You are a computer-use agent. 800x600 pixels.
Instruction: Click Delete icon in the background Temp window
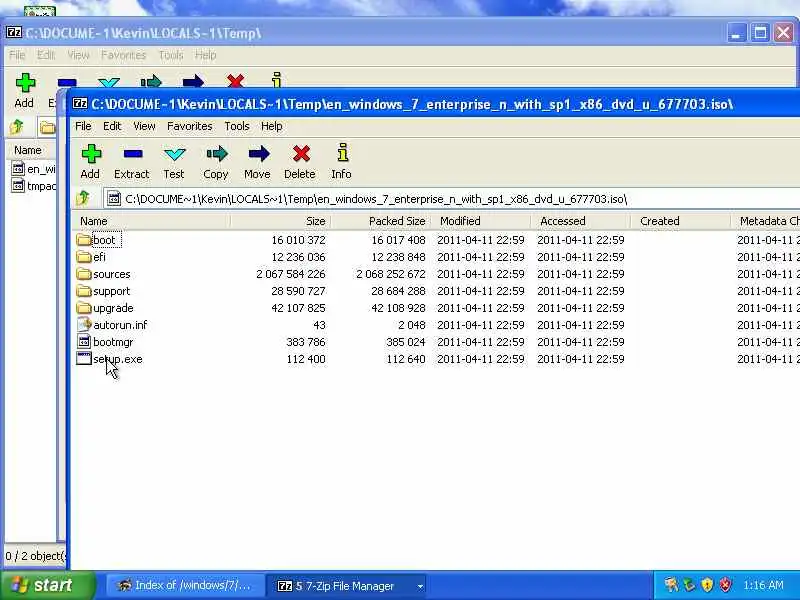235,82
